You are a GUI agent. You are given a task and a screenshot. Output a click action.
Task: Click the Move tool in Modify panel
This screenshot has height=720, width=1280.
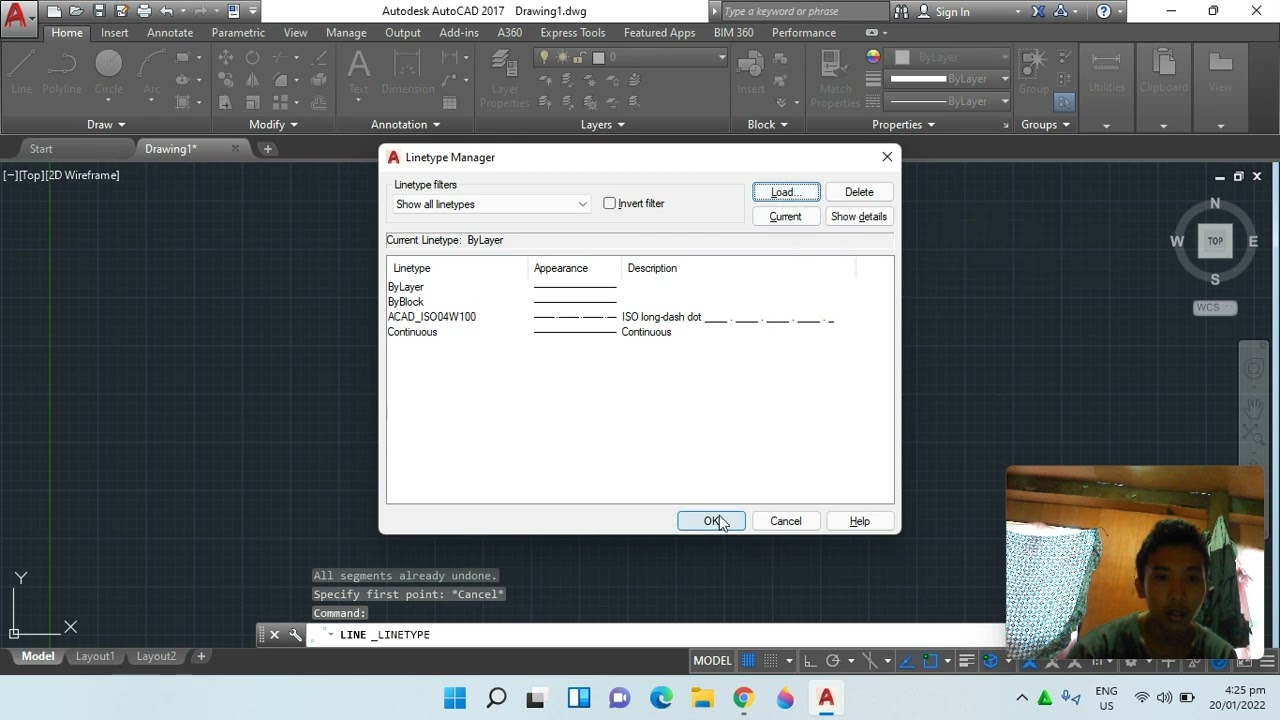226,57
